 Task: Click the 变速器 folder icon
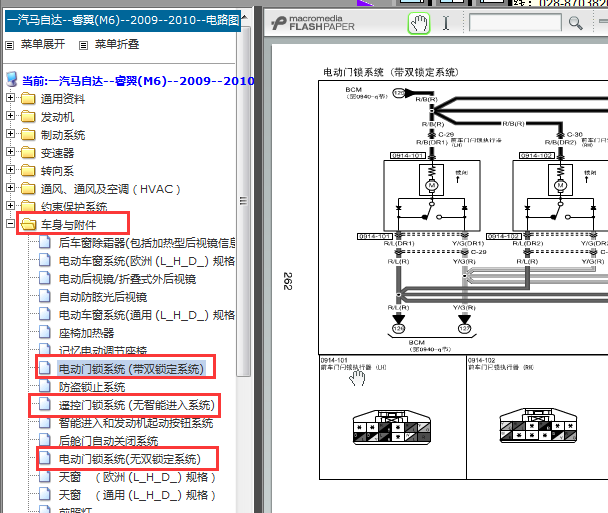point(28,152)
